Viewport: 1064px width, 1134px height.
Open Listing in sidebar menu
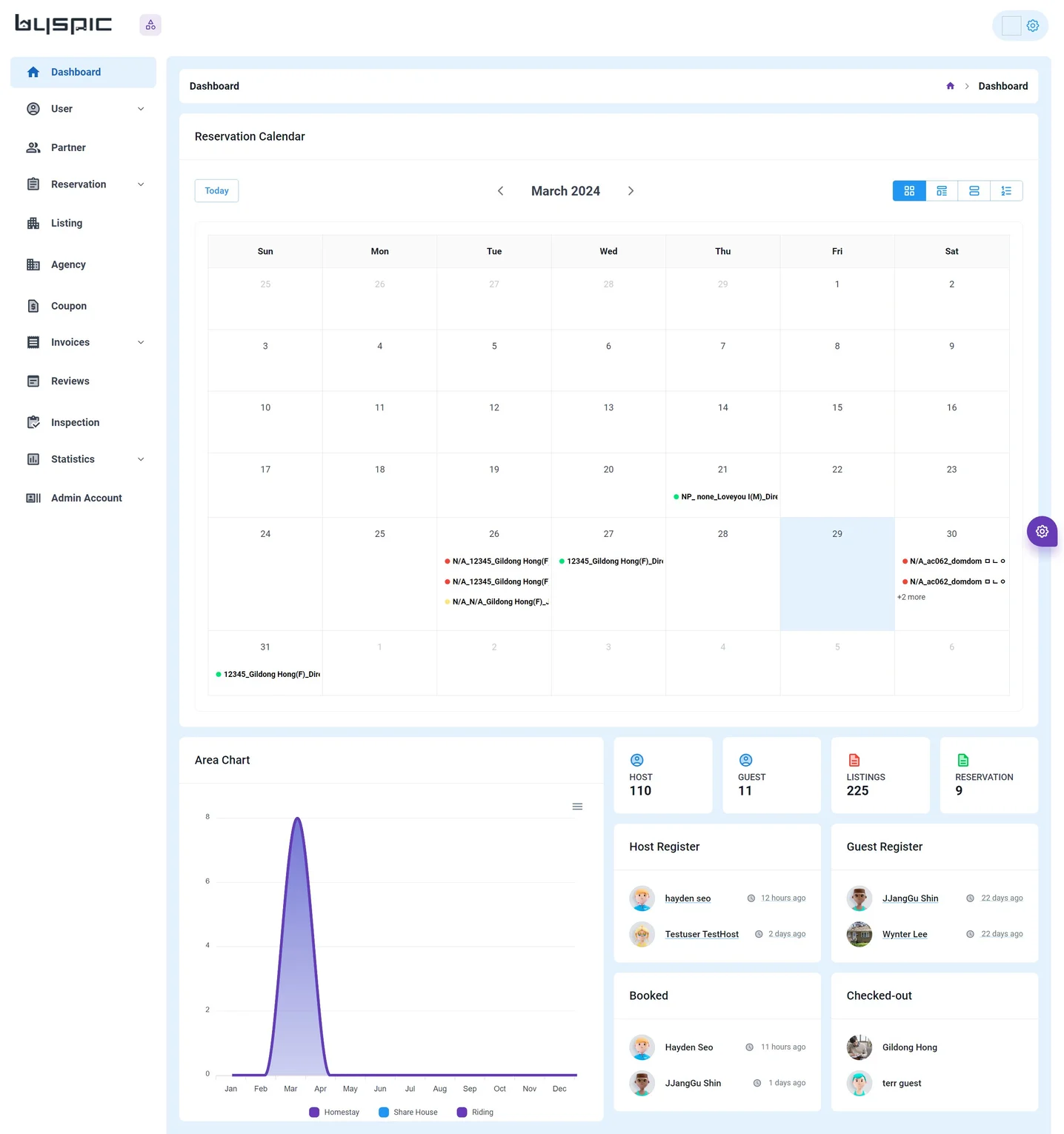pos(83,223)
